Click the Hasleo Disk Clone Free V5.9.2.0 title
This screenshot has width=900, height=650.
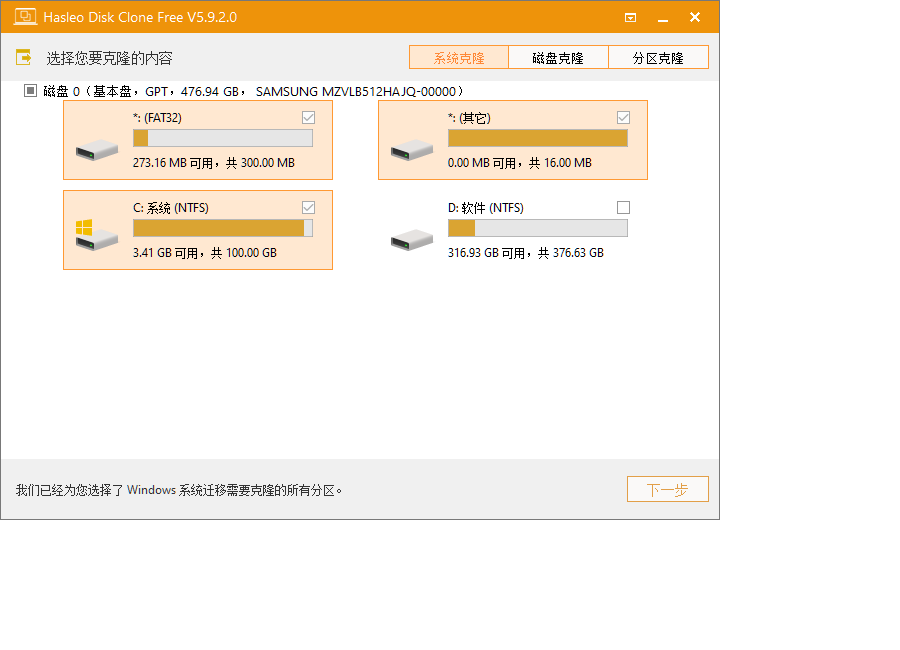(140, 17)
